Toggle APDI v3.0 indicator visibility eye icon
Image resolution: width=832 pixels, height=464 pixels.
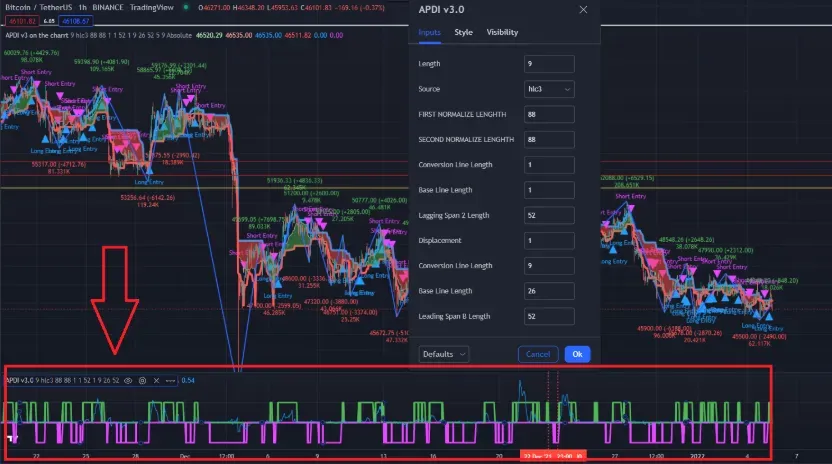click(128, 381)
